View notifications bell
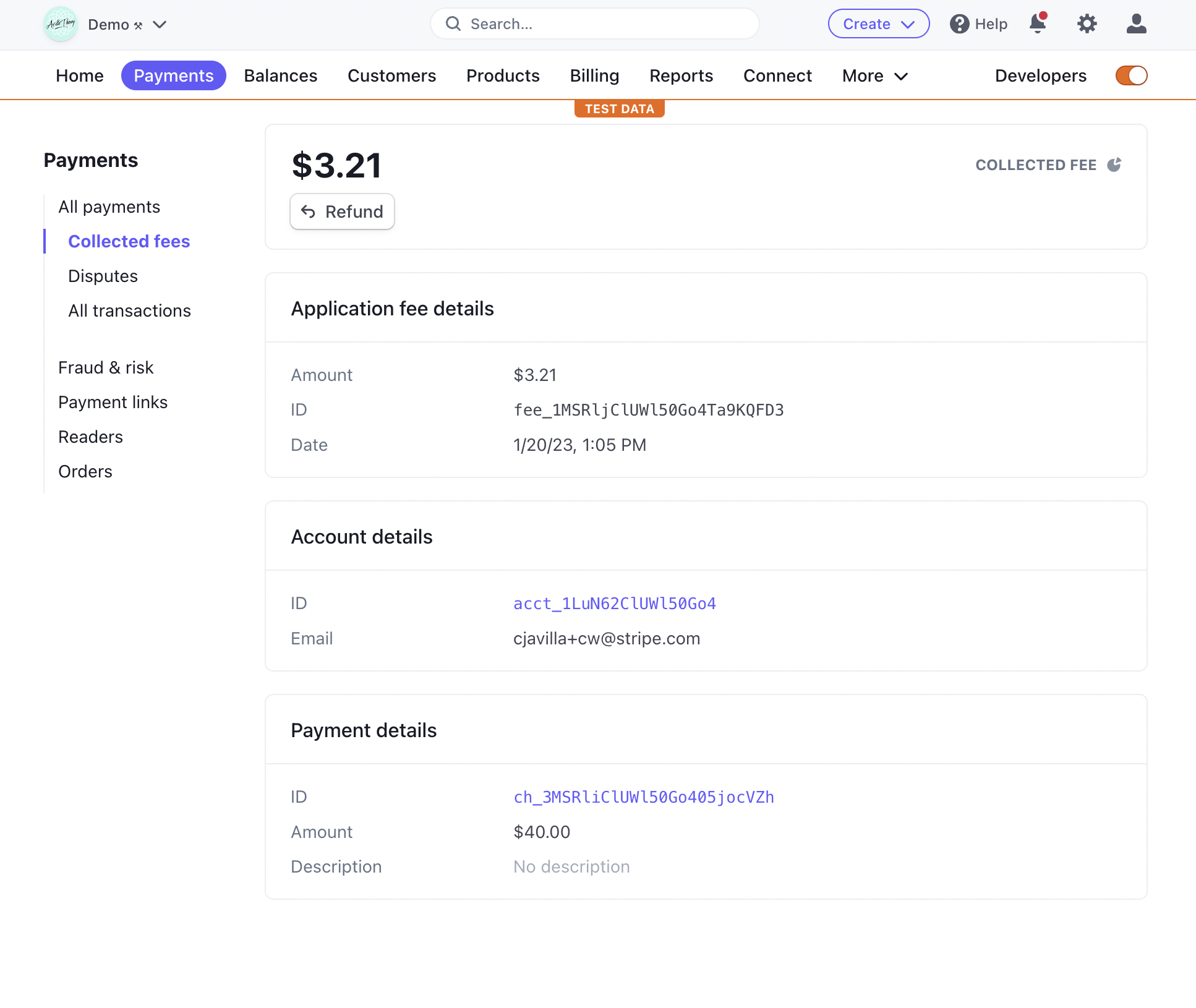 pos(1038,23)
